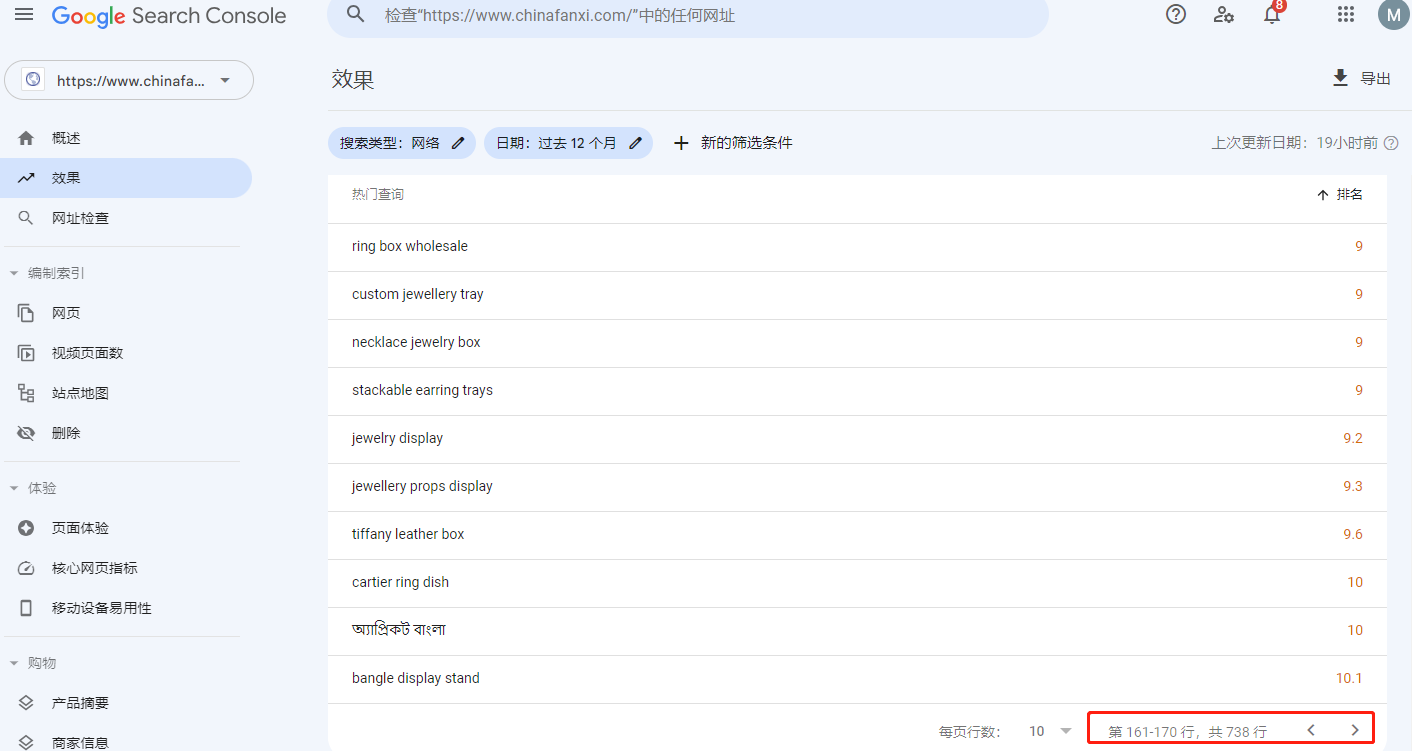Click the Google Search Console logo
1412x751 pixels.
click(169, 16)
